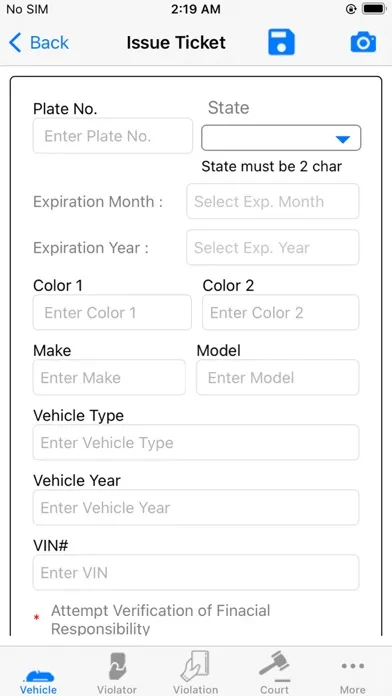Select the Vehicle tab icon
Viewport: 392px width, 696px height.
pos(39,677)
